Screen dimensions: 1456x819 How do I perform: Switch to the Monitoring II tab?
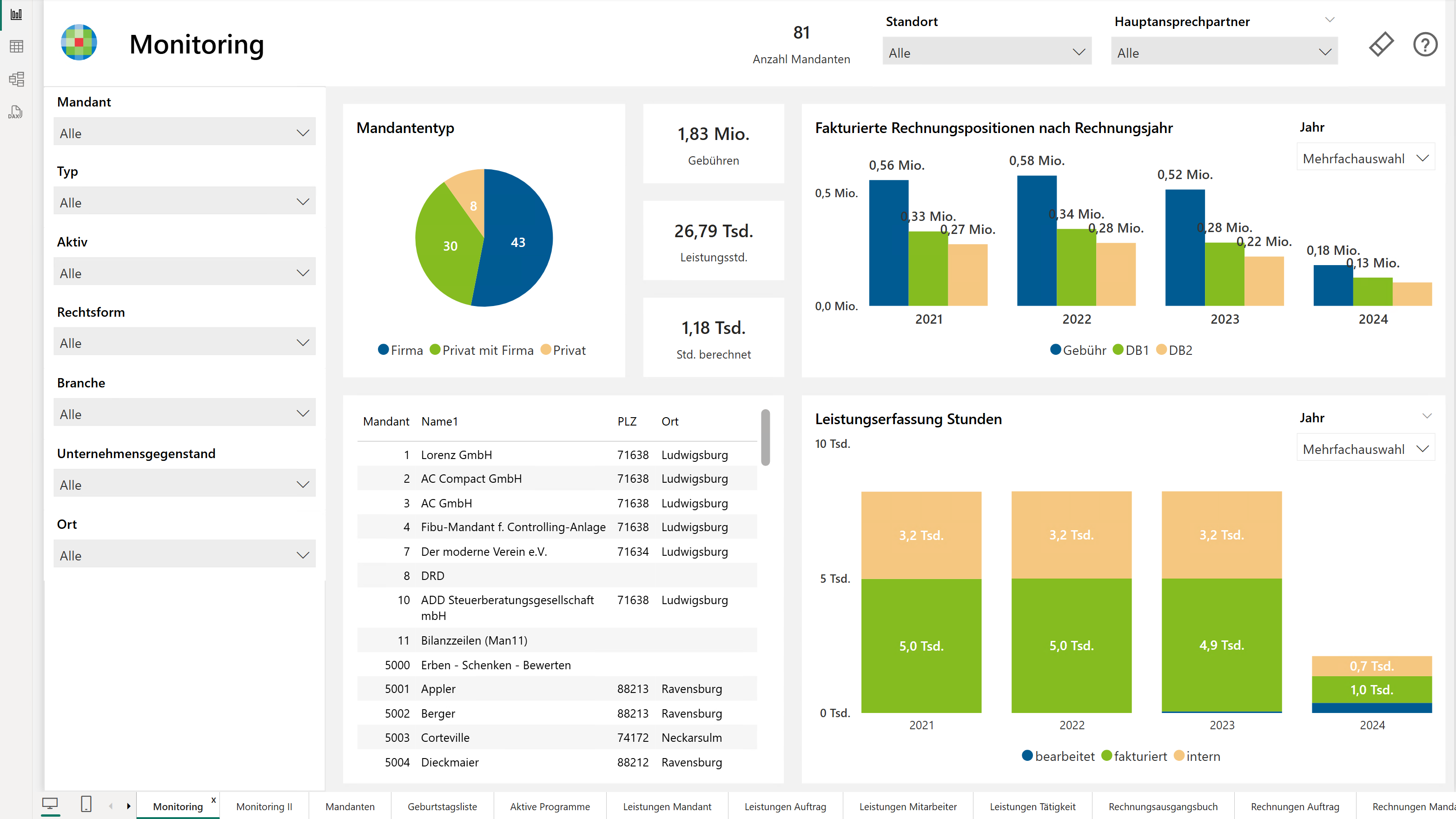(264, 806)
